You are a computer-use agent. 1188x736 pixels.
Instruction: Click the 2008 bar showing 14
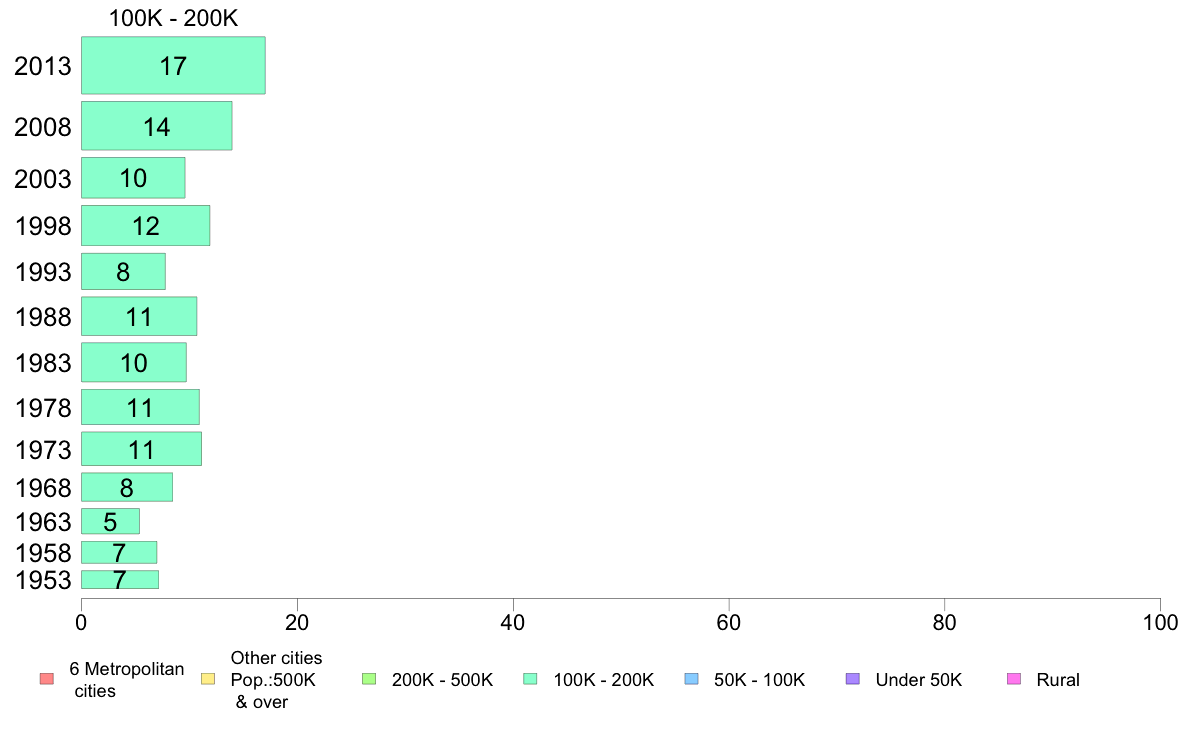[157, 126]
